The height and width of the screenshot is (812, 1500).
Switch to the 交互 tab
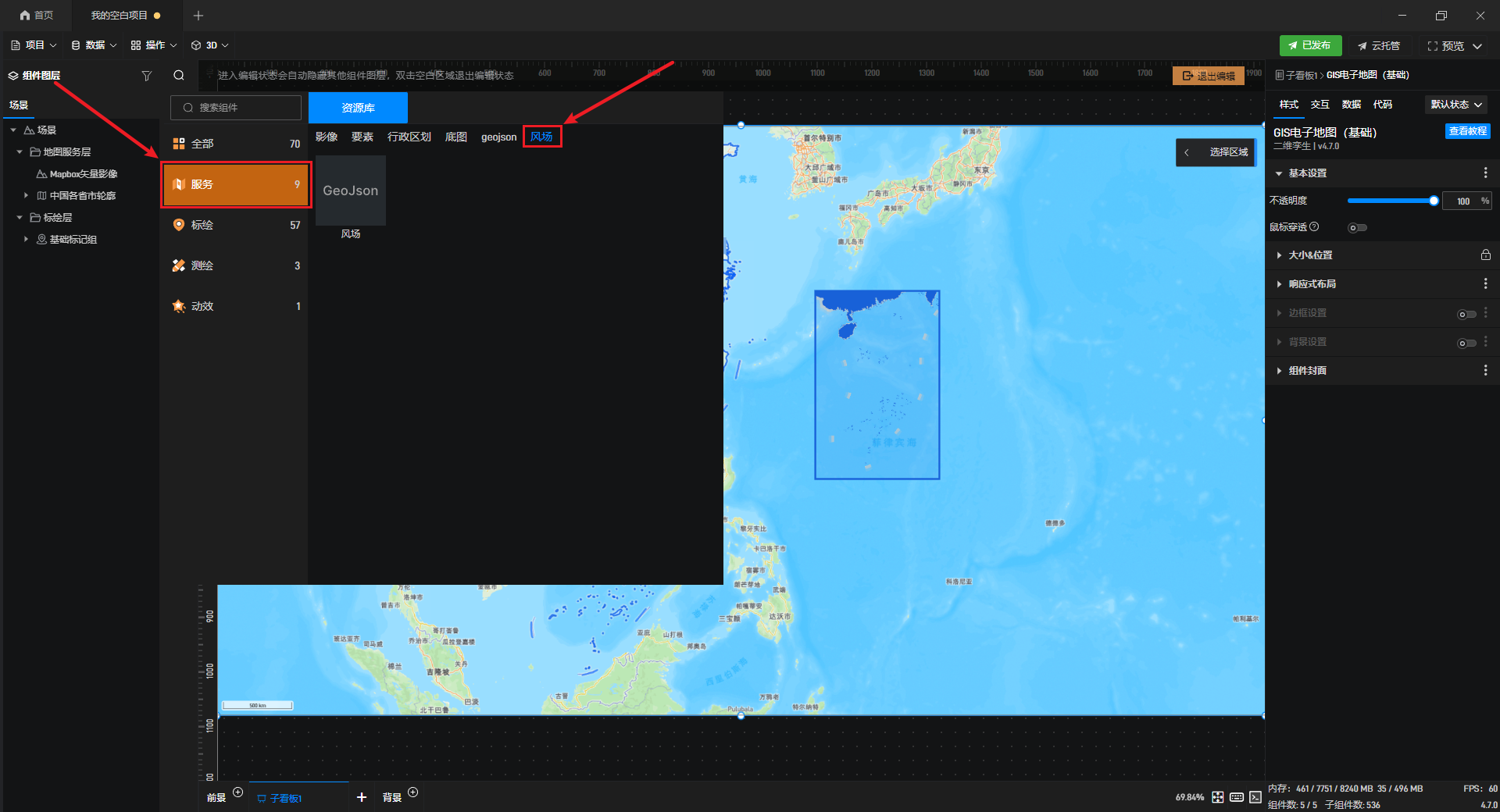[x=1320, y=105]
